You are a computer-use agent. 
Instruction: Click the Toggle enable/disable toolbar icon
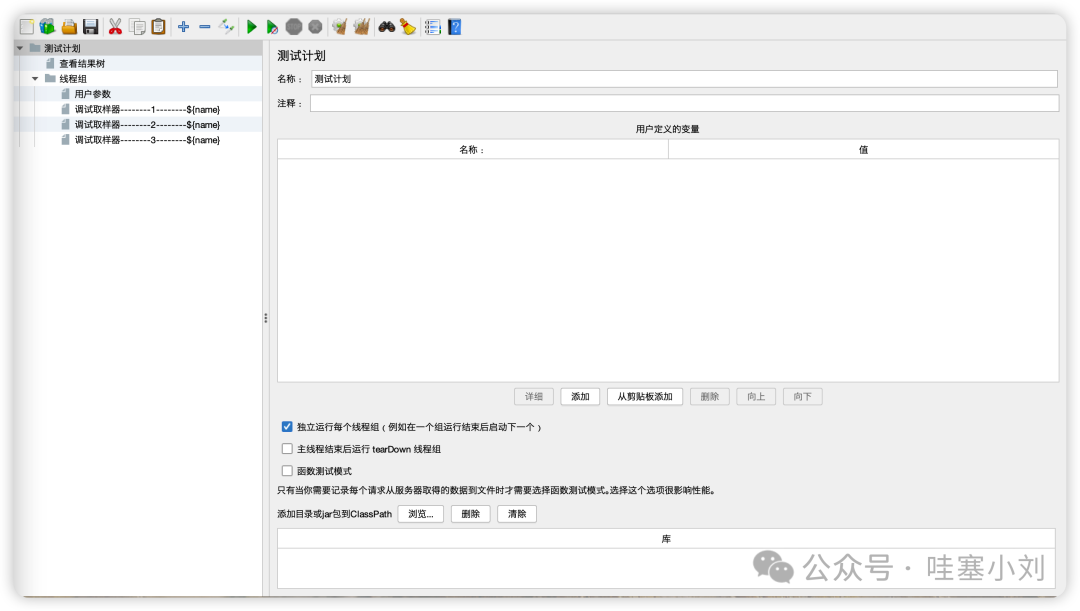point(227,27)
